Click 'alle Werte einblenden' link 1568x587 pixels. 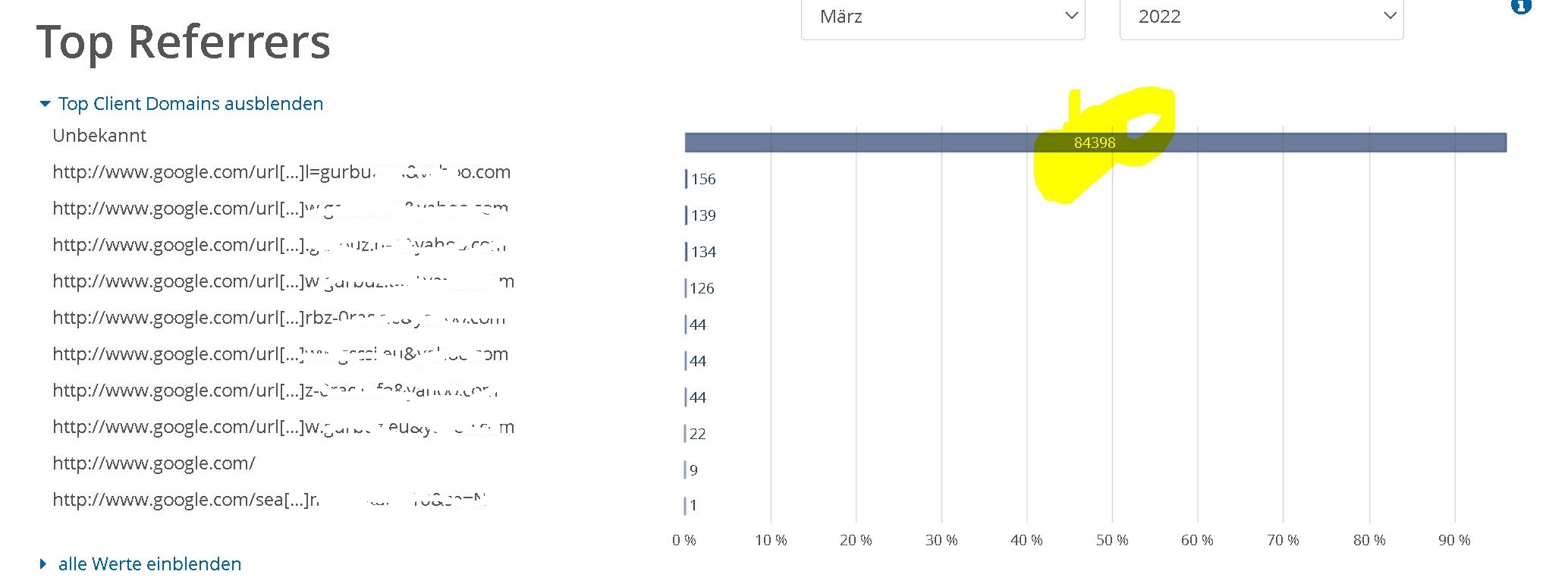[149, 564]
